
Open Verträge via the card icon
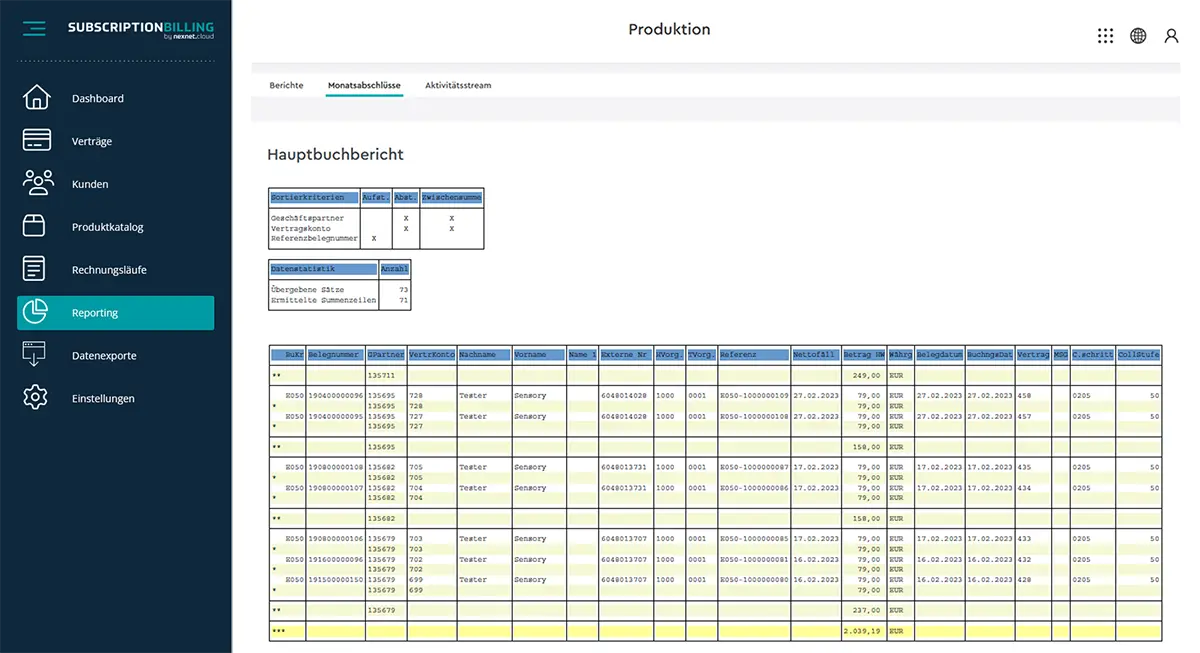pos(36,141)
